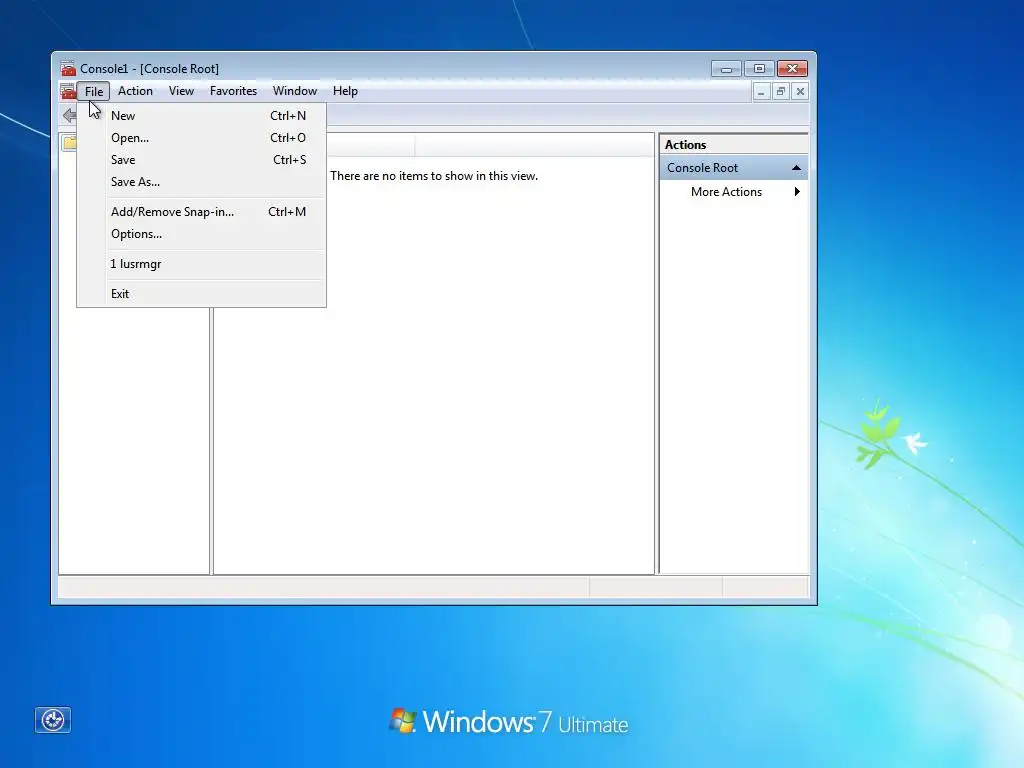This screenshot has width=1024, height=768.
Task: Click the MMC console icon in the title bar
Action: tap(68, 69)
